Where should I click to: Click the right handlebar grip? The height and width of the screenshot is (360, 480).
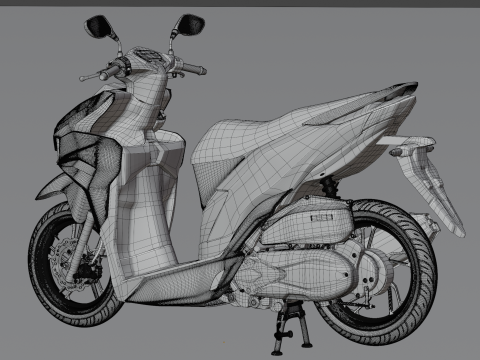(x=195, y=69)
